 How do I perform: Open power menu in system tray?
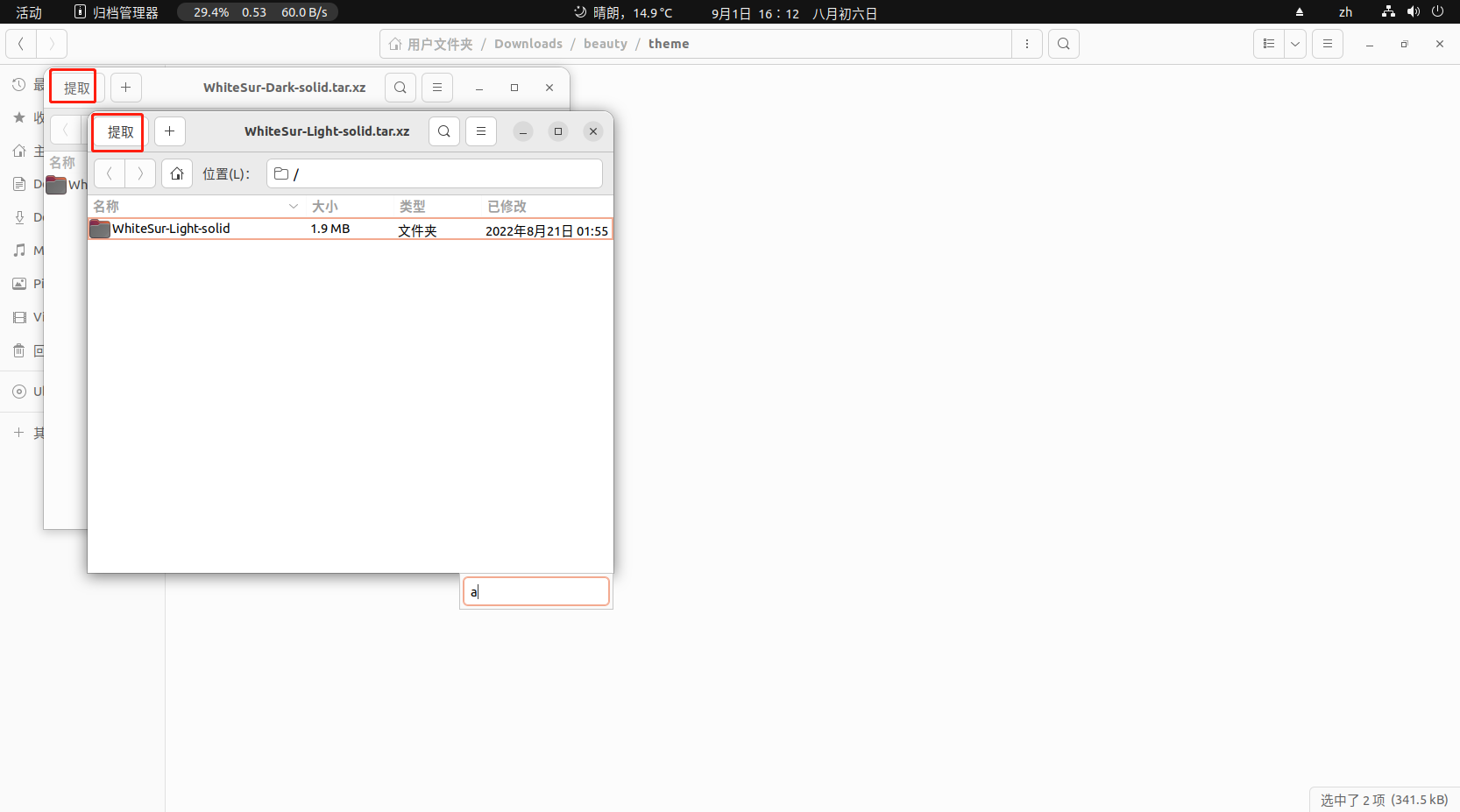[1437, 12]
